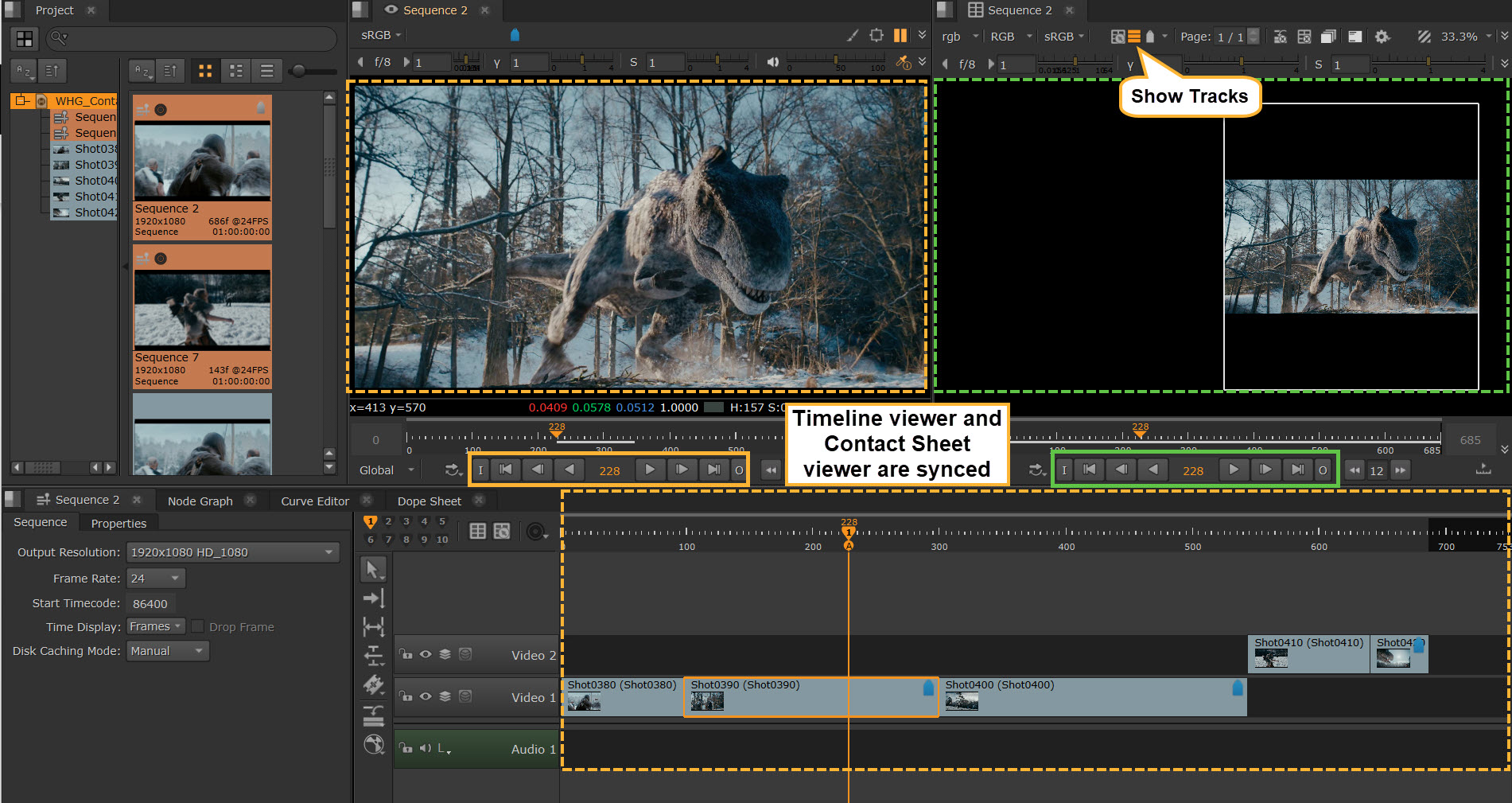Select the Project panel tab

point(54,10)
